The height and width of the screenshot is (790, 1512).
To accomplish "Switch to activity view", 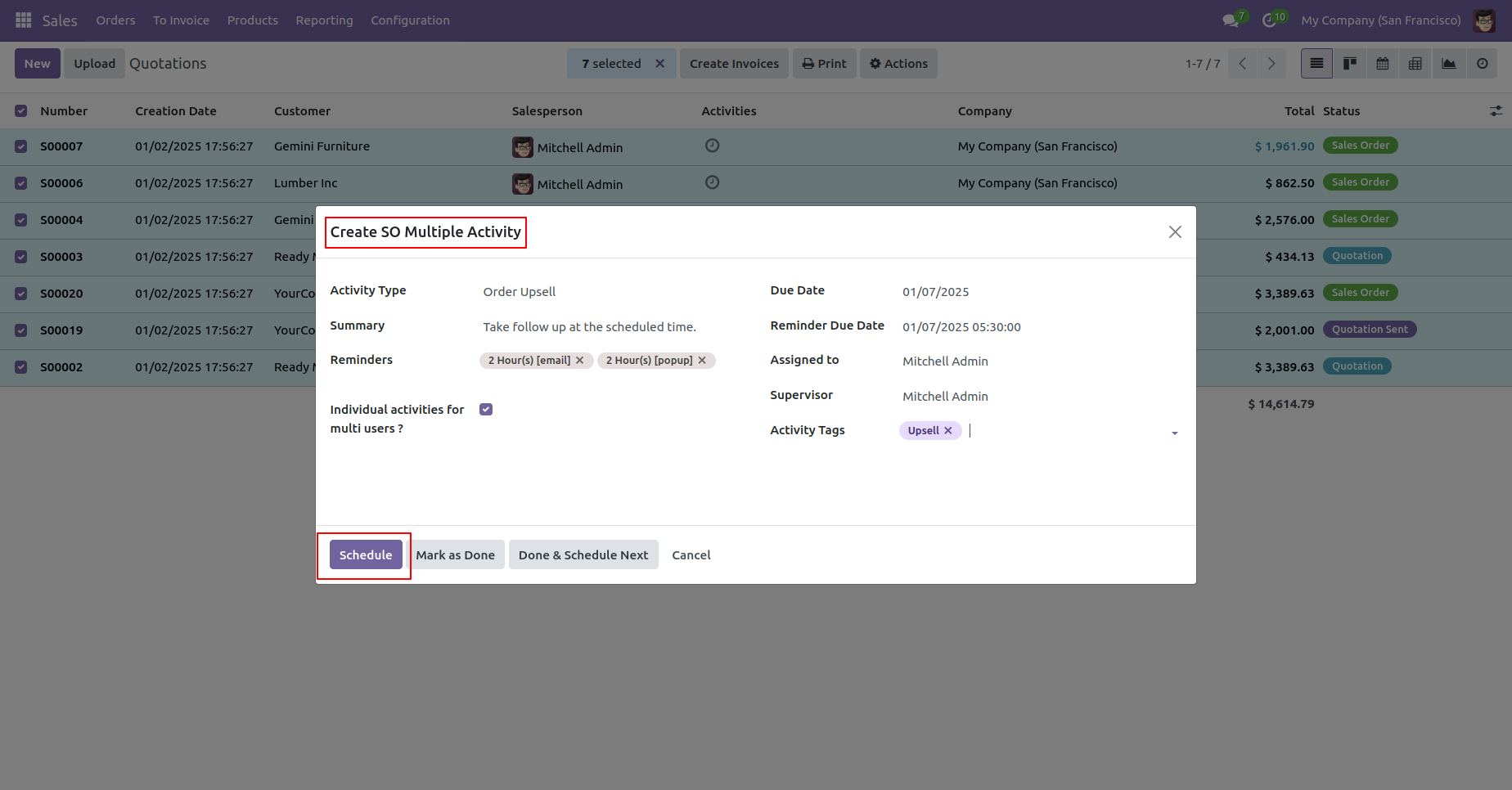I will click(x=1482, y=64).
